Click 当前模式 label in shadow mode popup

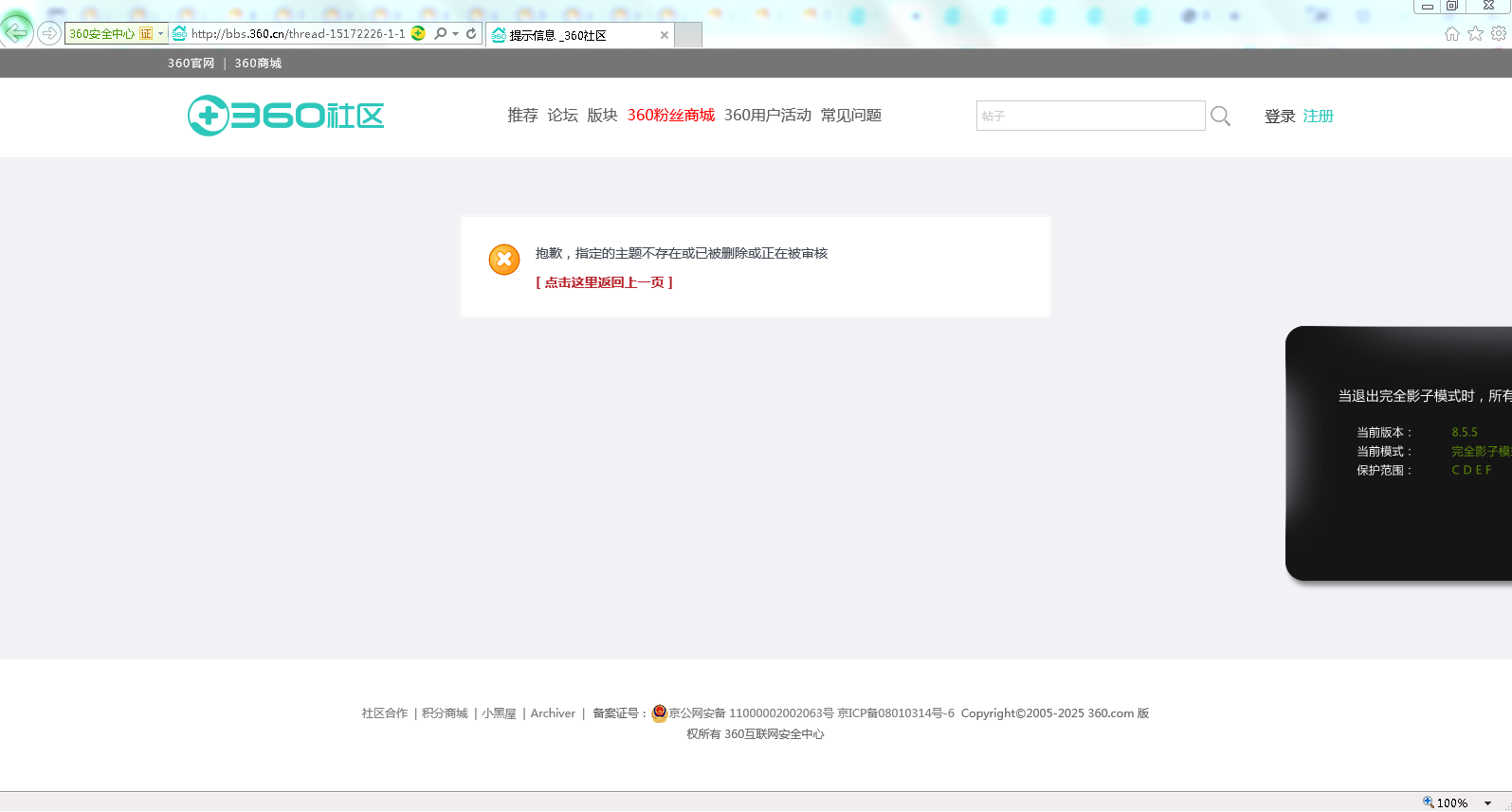[x=1383, y=451]
